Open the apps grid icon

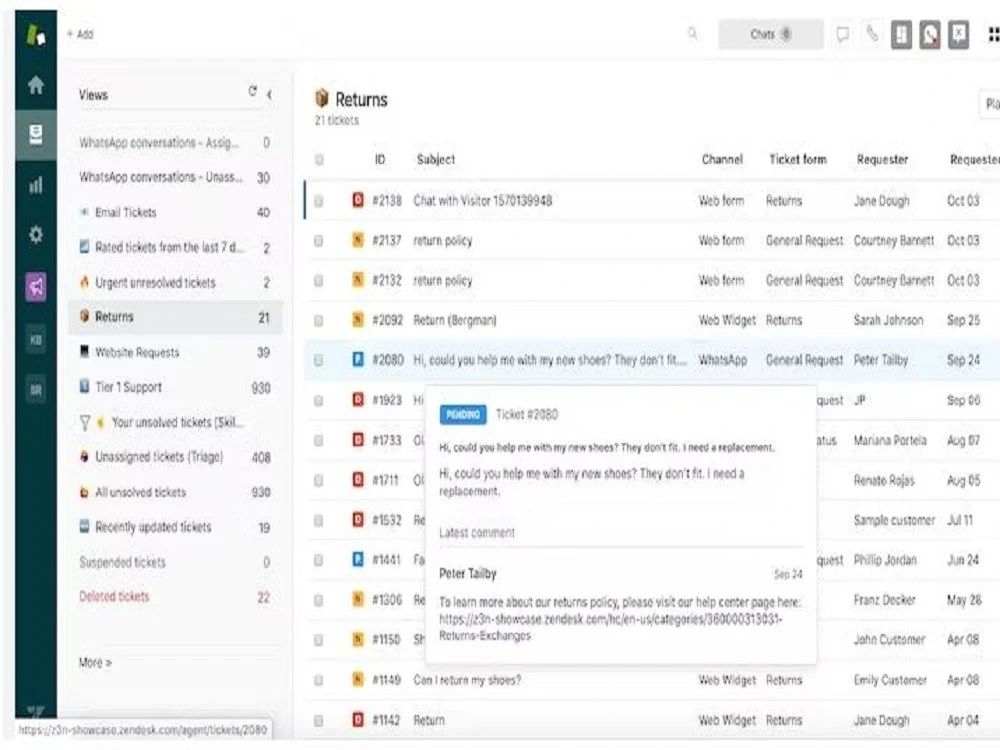993,34
